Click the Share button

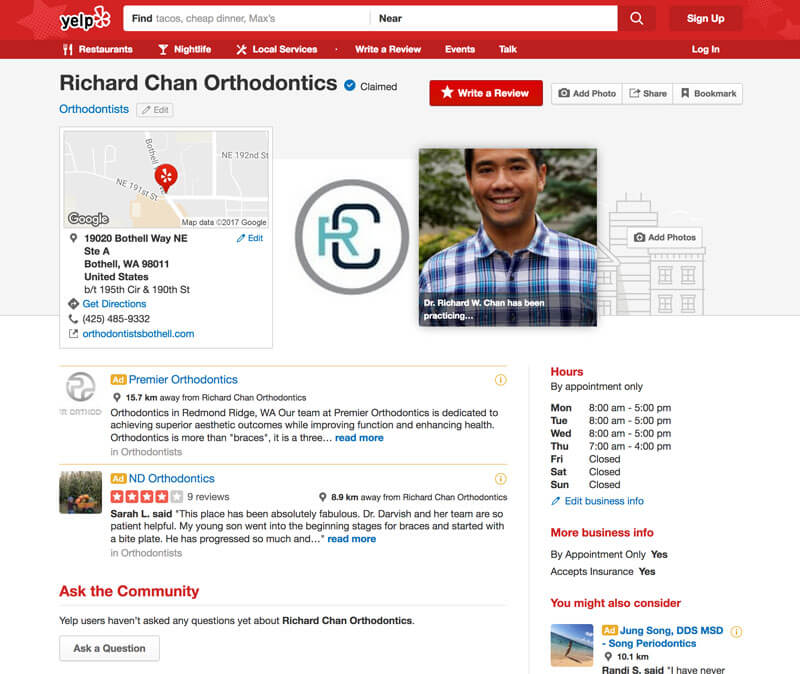[648, 94]
